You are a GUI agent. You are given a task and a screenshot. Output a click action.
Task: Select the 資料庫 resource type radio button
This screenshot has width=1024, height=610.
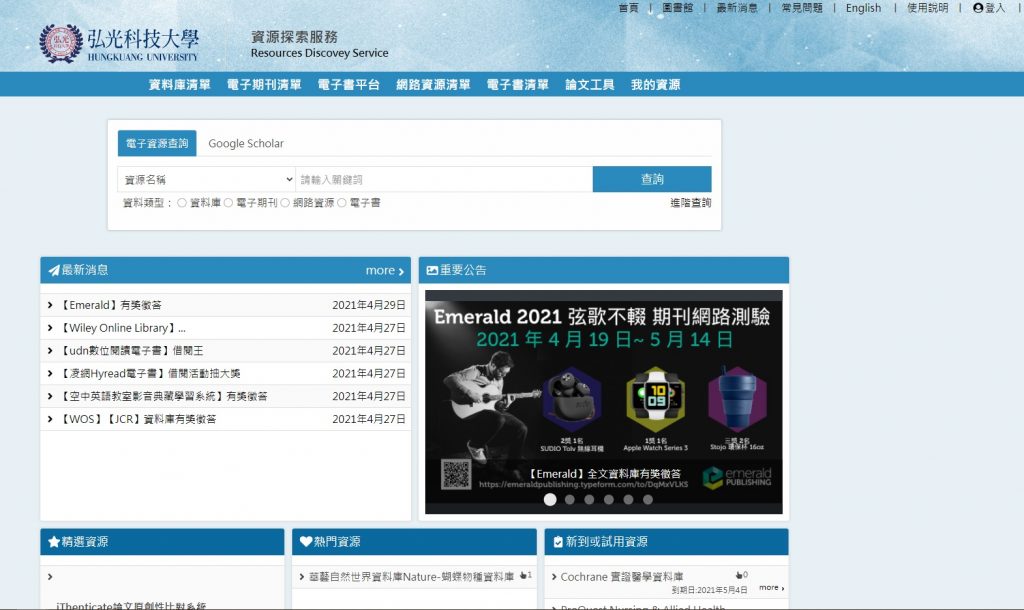pyautogui.click(x=182, y=203)
